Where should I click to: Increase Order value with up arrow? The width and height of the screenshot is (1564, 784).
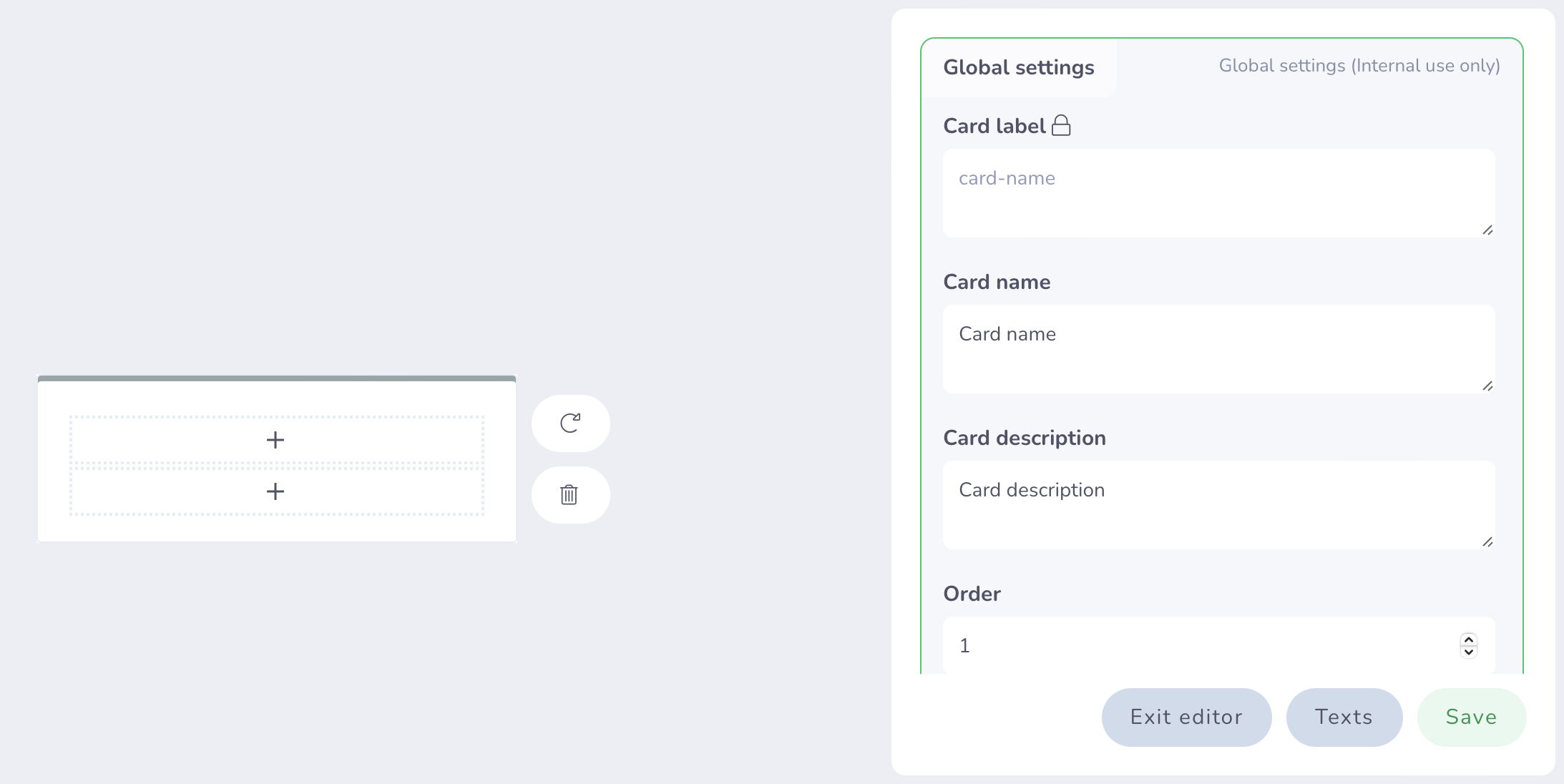1469,640
